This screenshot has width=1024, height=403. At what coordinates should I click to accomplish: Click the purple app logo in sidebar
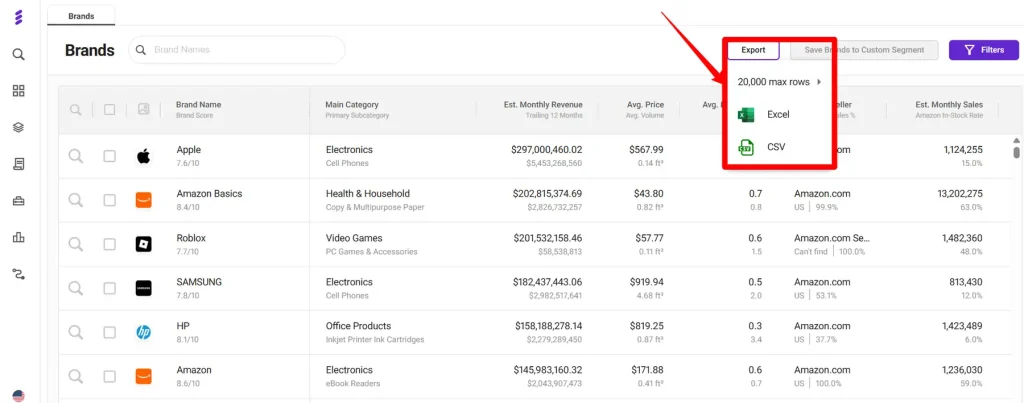[x=18, y=17]
